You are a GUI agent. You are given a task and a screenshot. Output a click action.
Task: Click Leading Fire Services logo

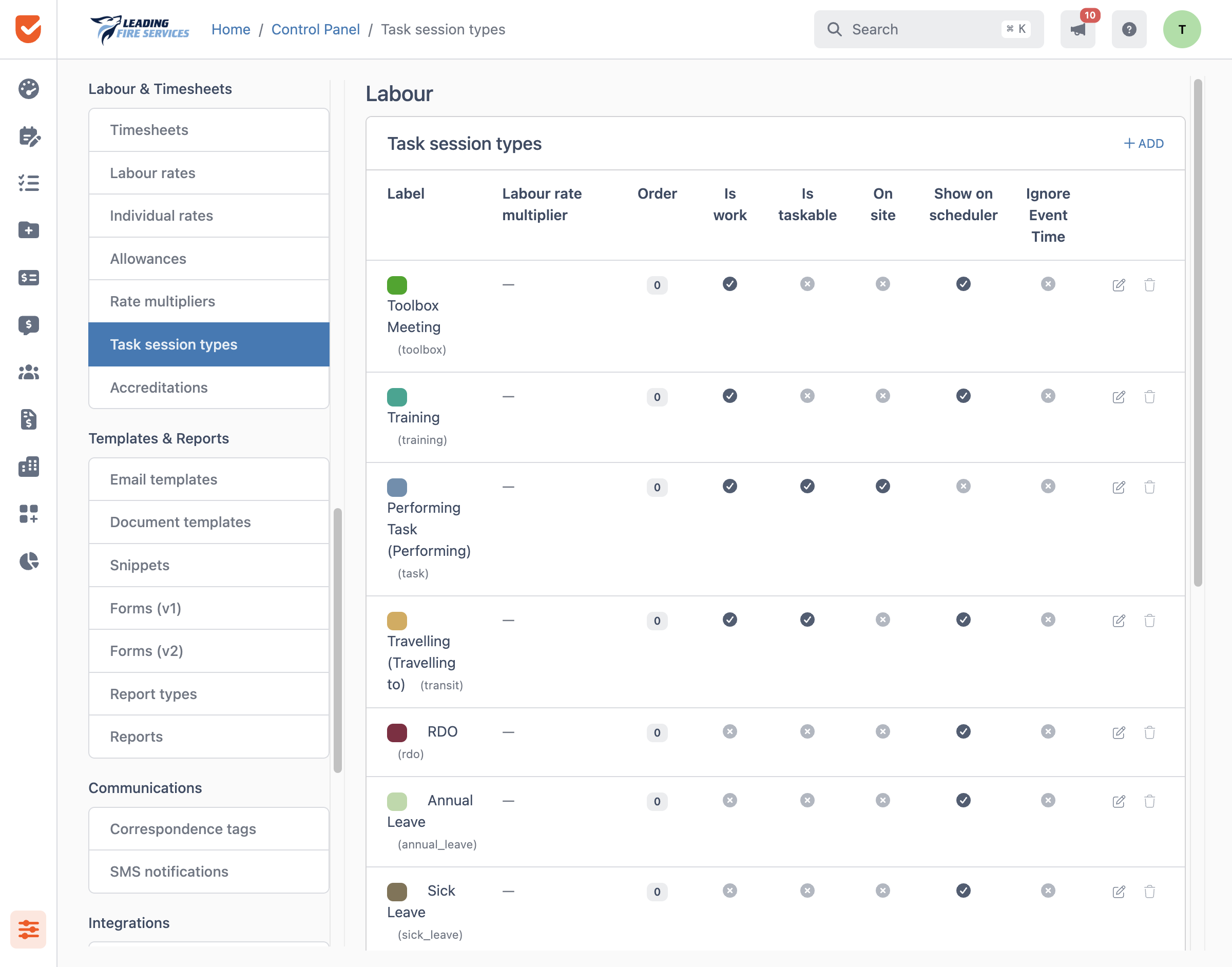140,29
